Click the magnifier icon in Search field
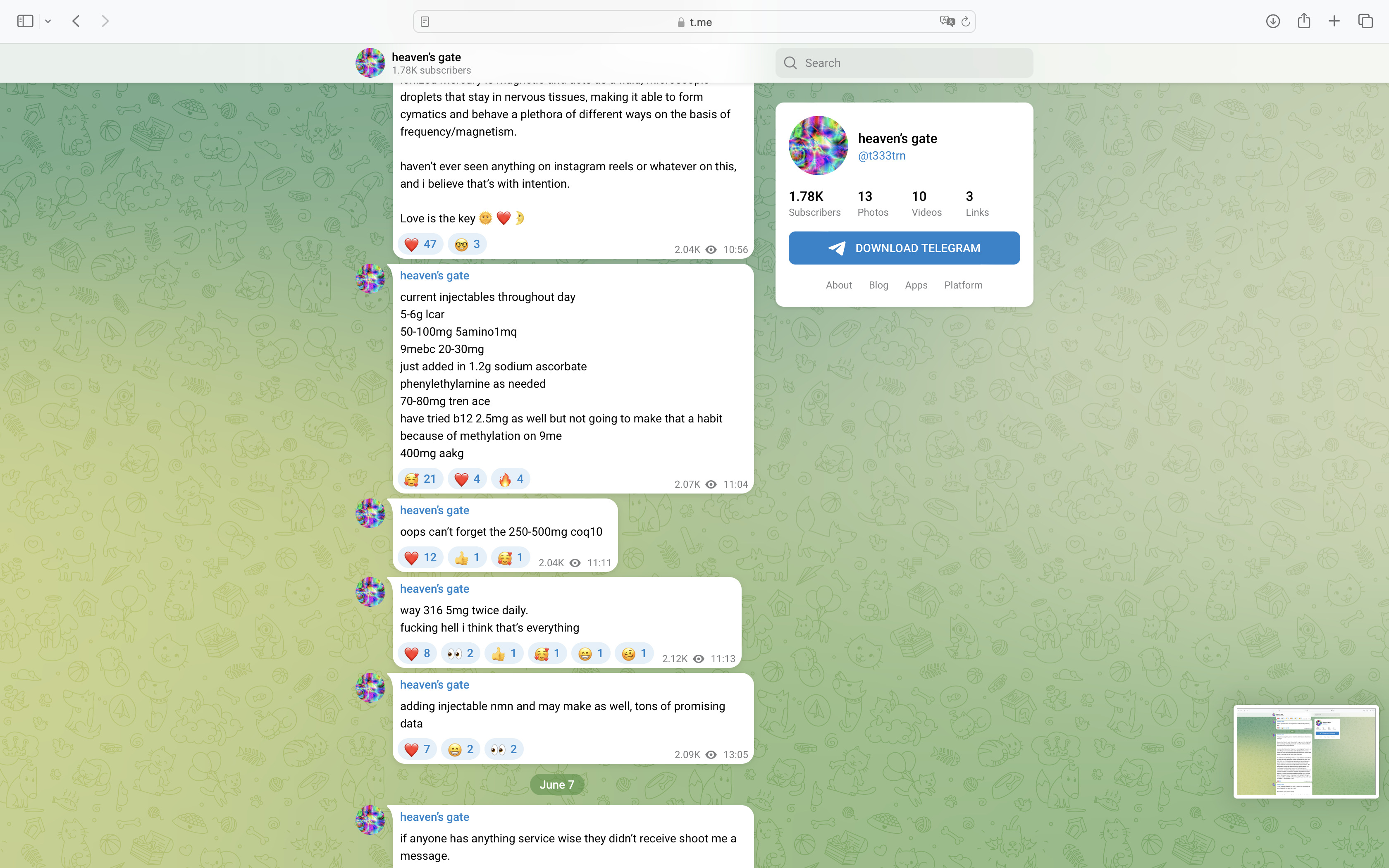The image size is (1389, 868). pos(790,63)
